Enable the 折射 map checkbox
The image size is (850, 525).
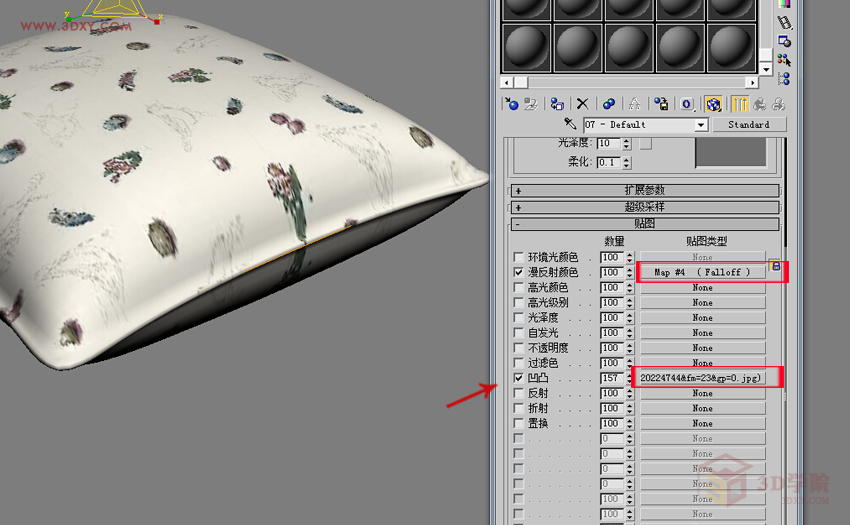tap(519, 408)
